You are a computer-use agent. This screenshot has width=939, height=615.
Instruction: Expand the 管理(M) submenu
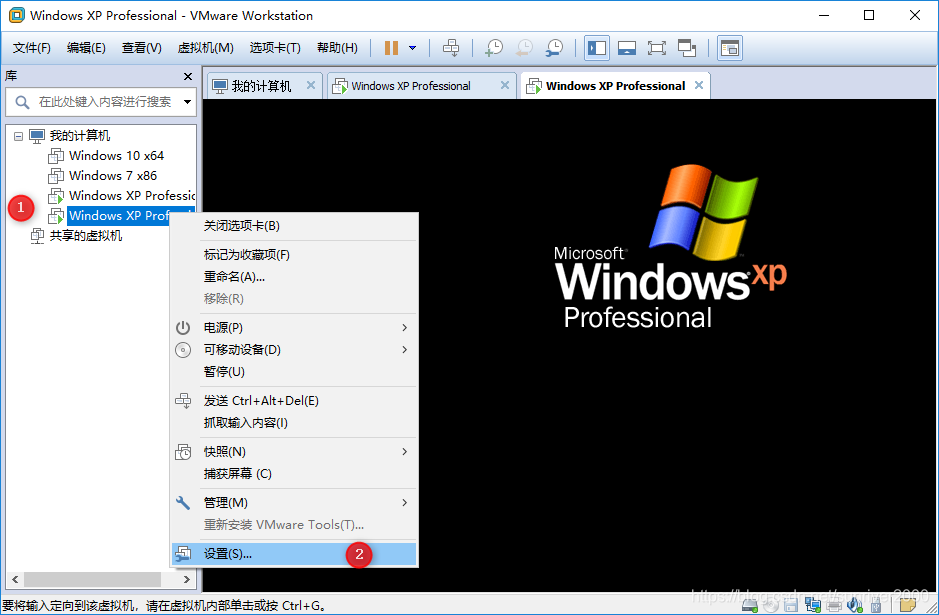coord(294,502)
